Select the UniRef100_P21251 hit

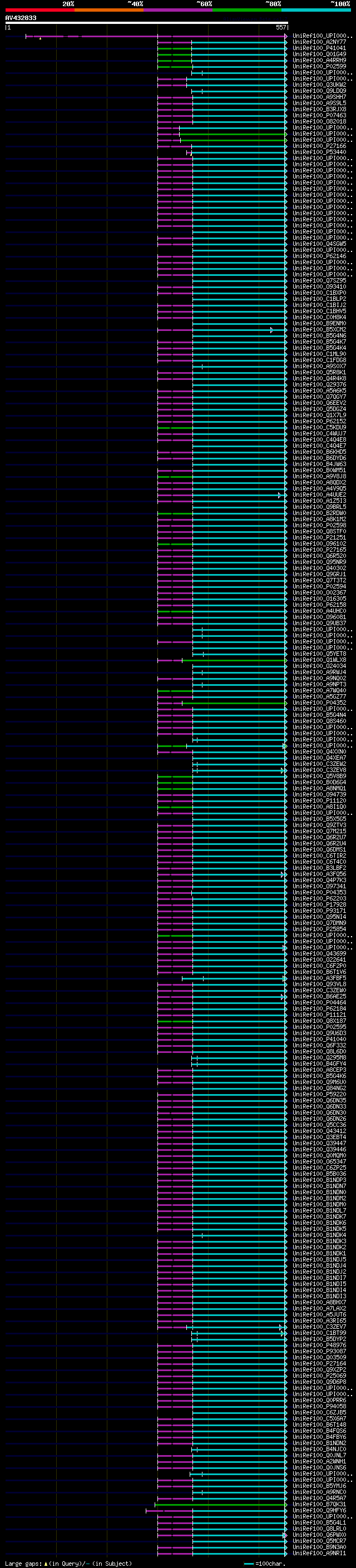coord(319,537)
